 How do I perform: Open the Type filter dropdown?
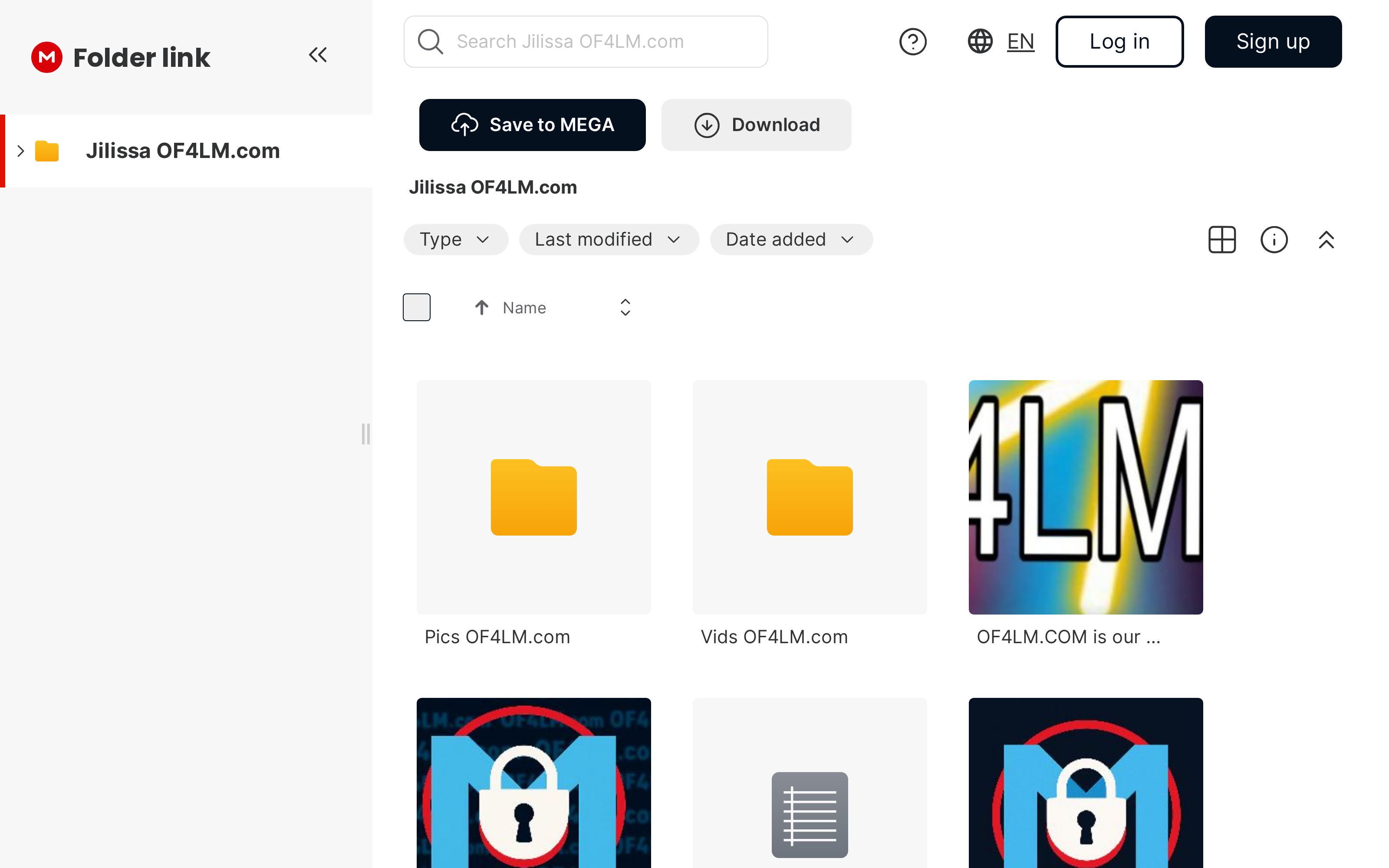456,240
